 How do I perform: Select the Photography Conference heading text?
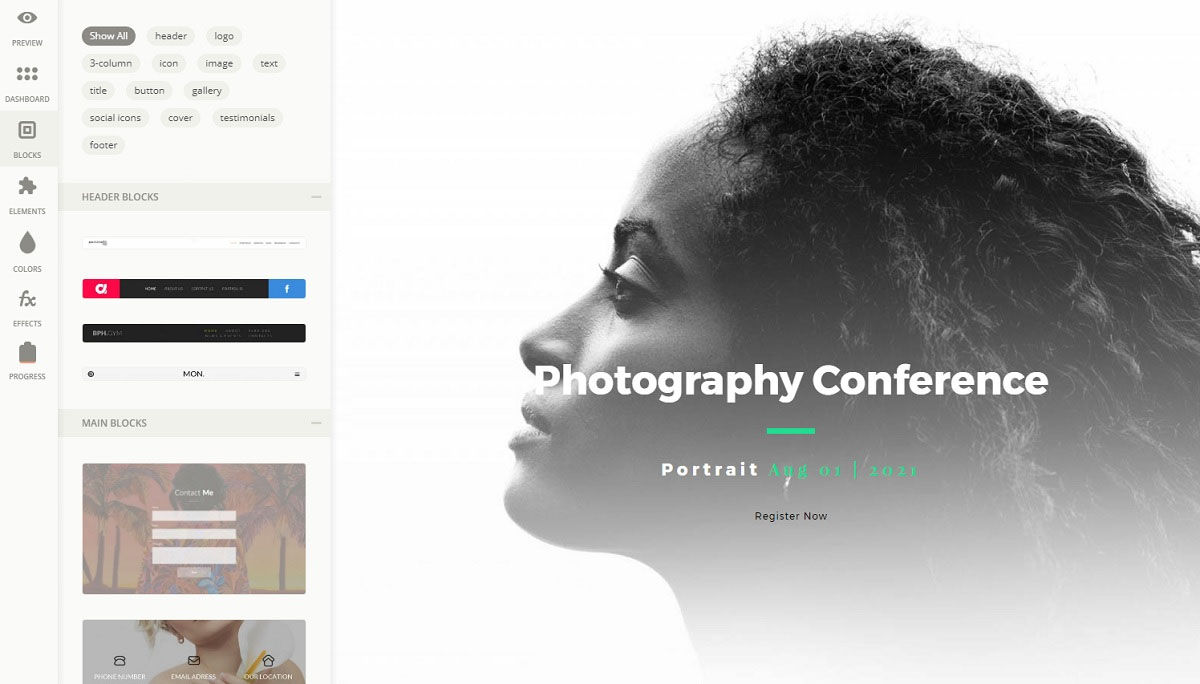click(791, 381)
